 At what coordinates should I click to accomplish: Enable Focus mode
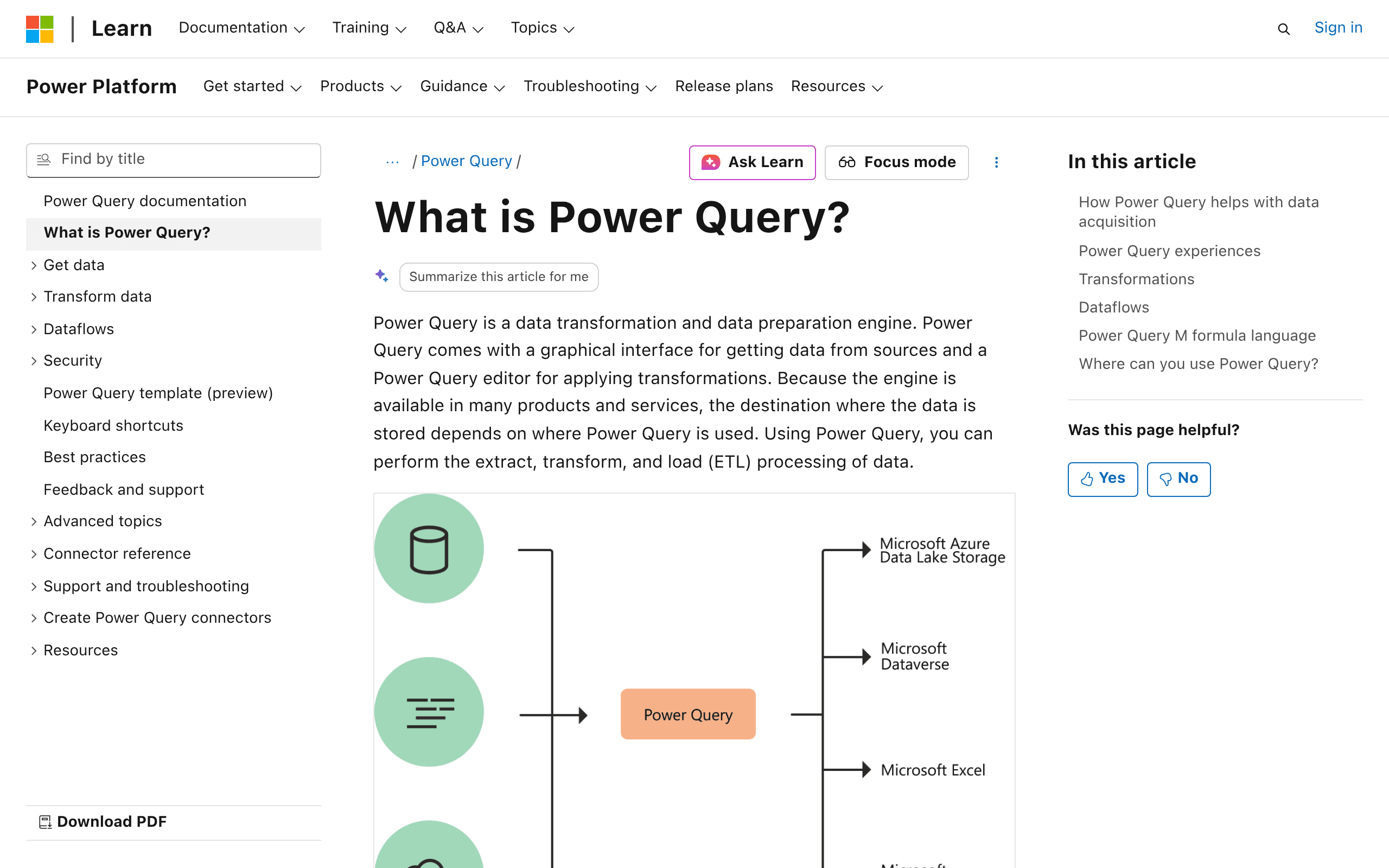[x=896, y=162]
